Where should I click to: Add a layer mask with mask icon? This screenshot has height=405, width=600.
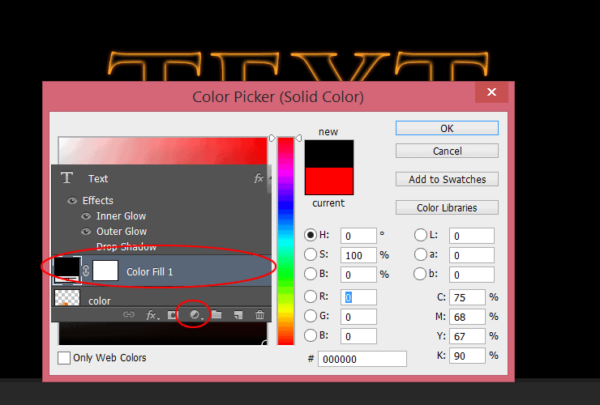(173, 315)
